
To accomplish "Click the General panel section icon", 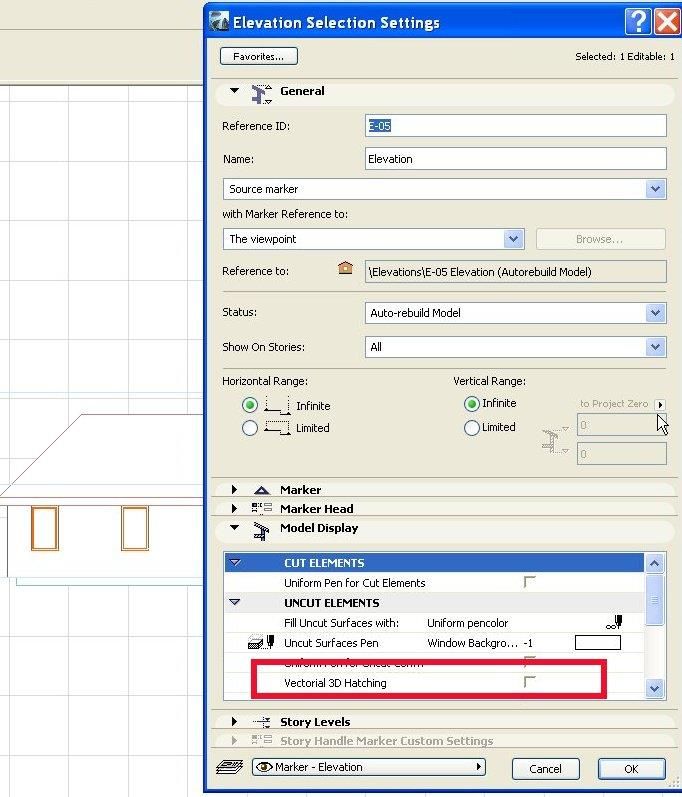I will (262, 94).
